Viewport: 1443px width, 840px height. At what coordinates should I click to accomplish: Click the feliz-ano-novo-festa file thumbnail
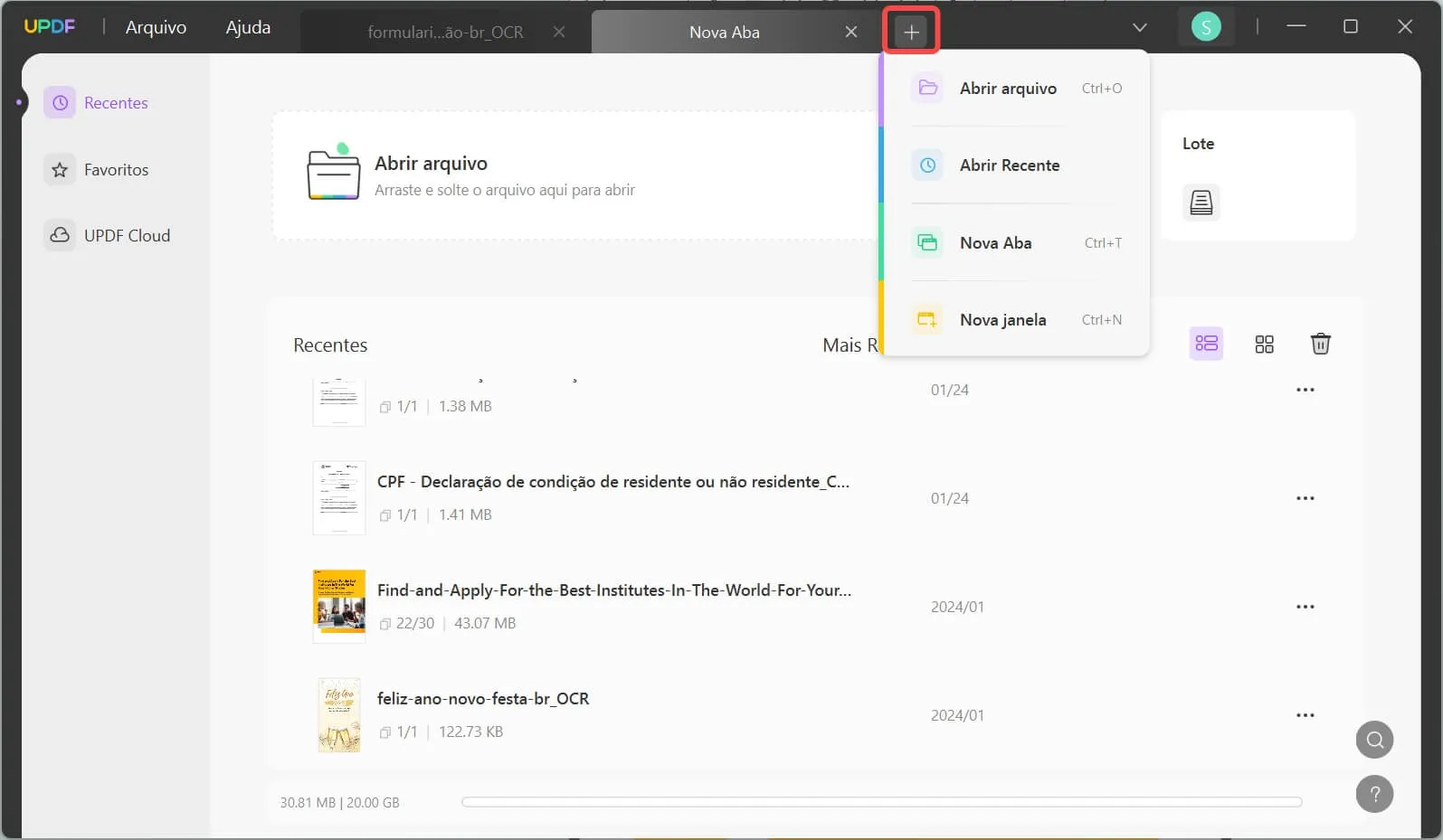(339, 715)
